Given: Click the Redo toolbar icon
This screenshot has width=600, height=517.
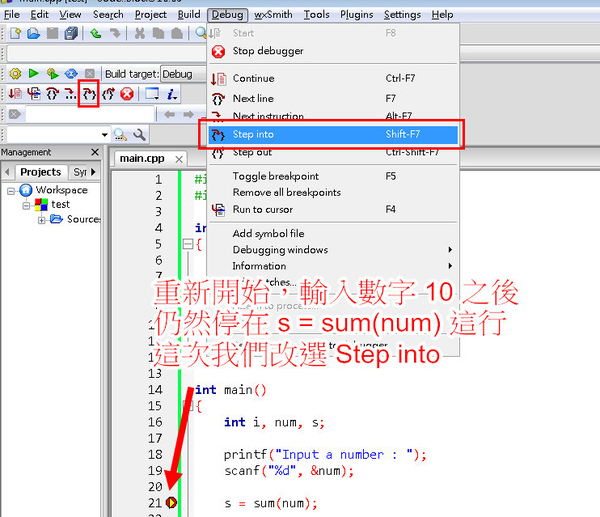Looking at the screenshot, I should (114, 34).
